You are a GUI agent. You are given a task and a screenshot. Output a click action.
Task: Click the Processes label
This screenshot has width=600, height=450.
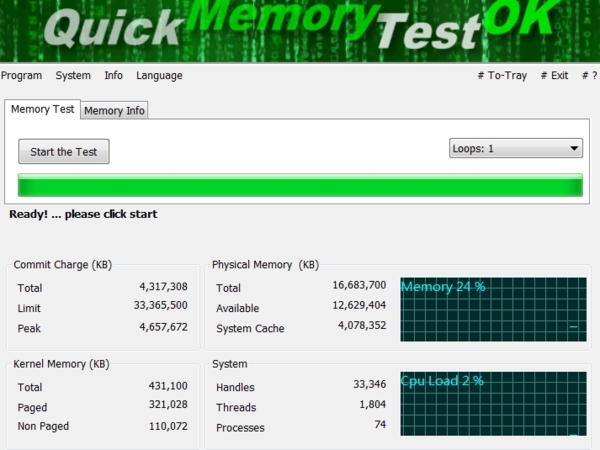click(x=240, y=428)
